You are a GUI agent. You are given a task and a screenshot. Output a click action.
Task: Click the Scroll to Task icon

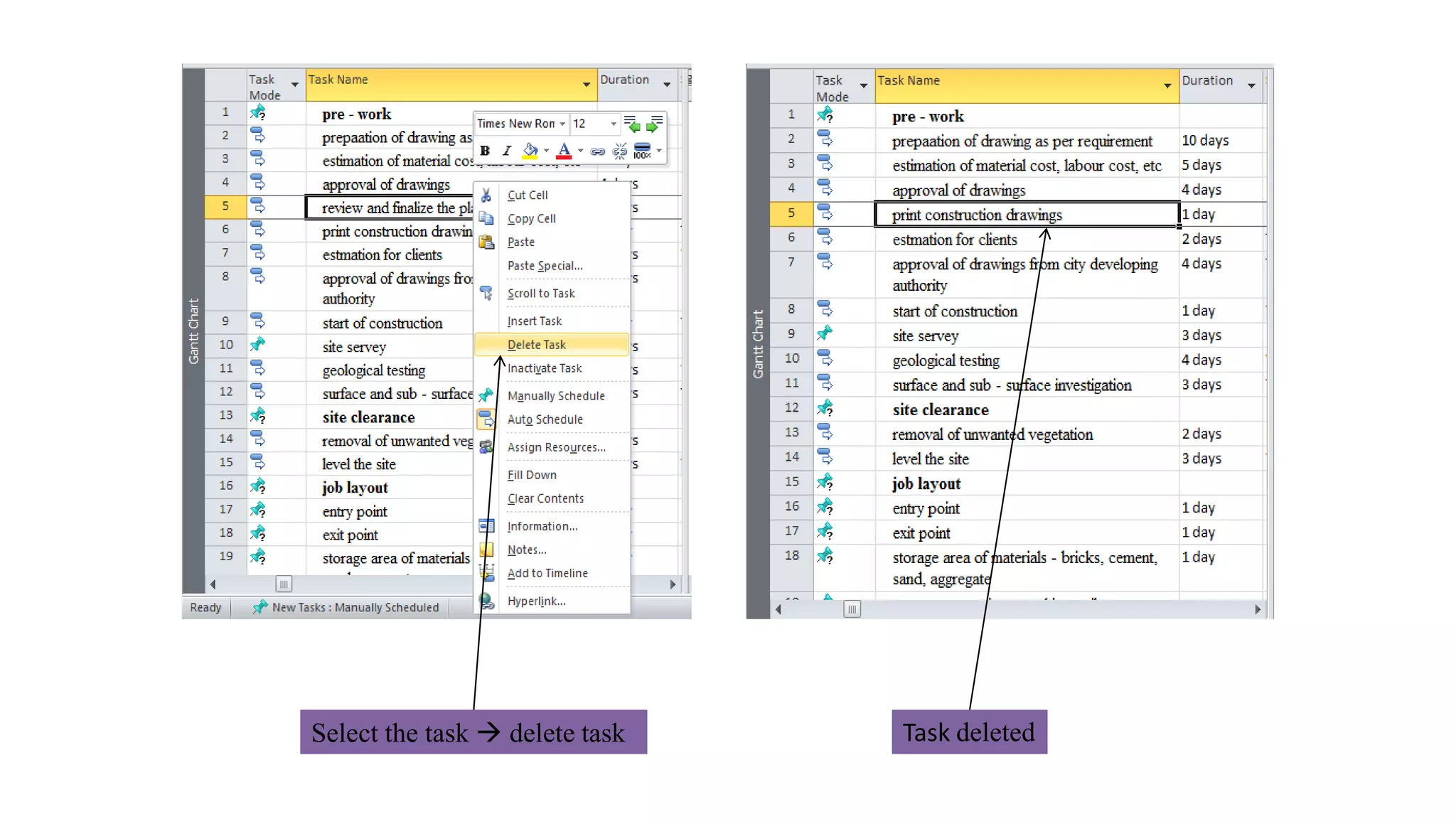point(486,293)
